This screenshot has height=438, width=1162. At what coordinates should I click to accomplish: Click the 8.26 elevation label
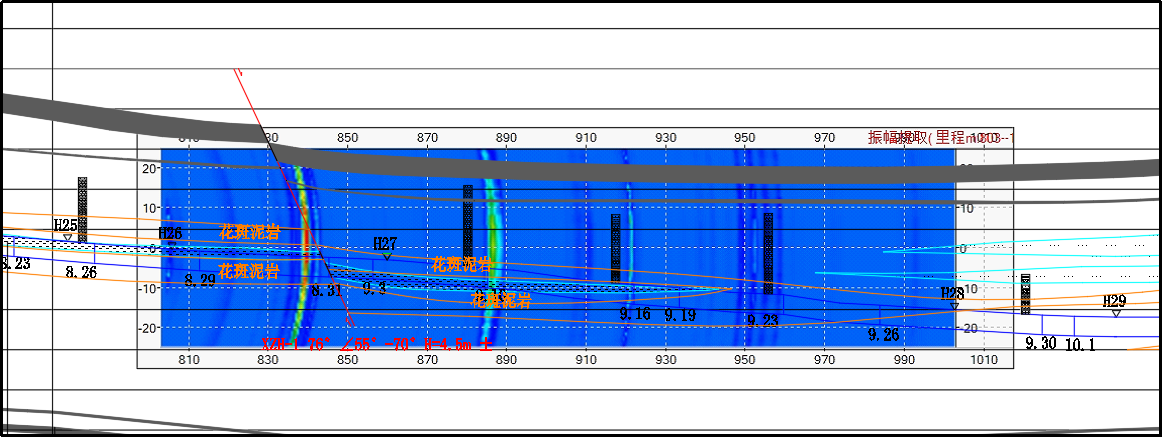click(x=81, y=272)
